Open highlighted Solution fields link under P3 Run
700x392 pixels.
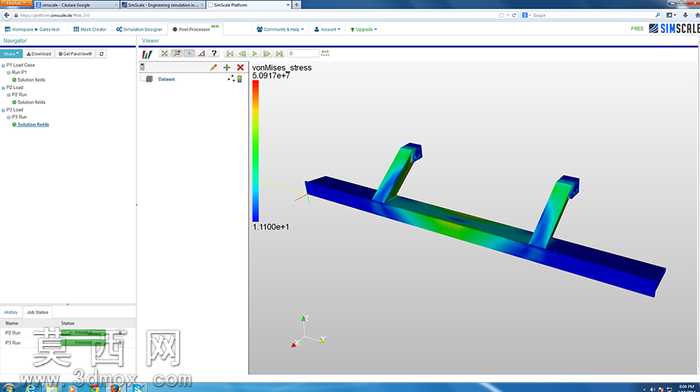click(x=33, y=125)
